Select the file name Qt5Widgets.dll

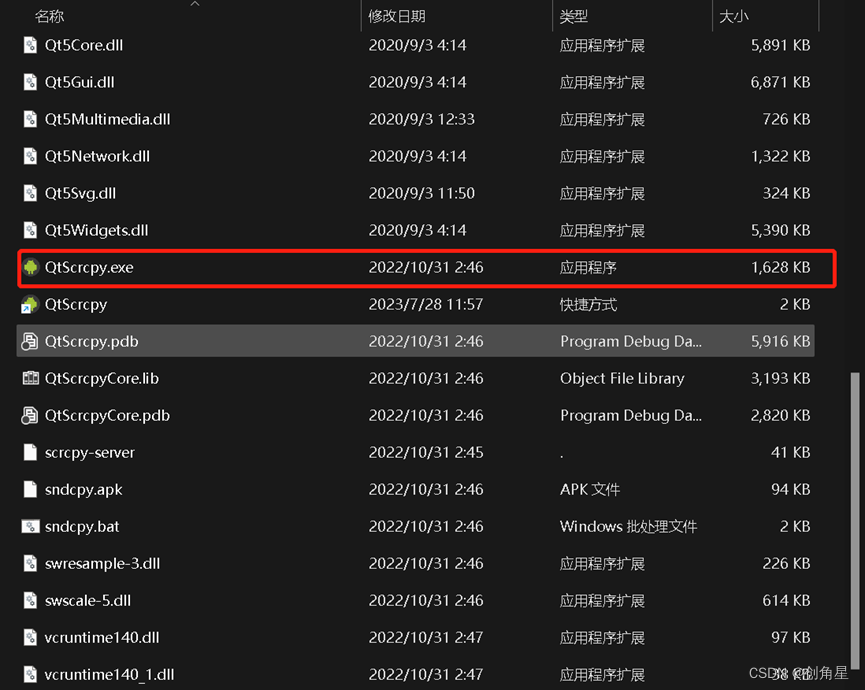[x=97, y=230]
